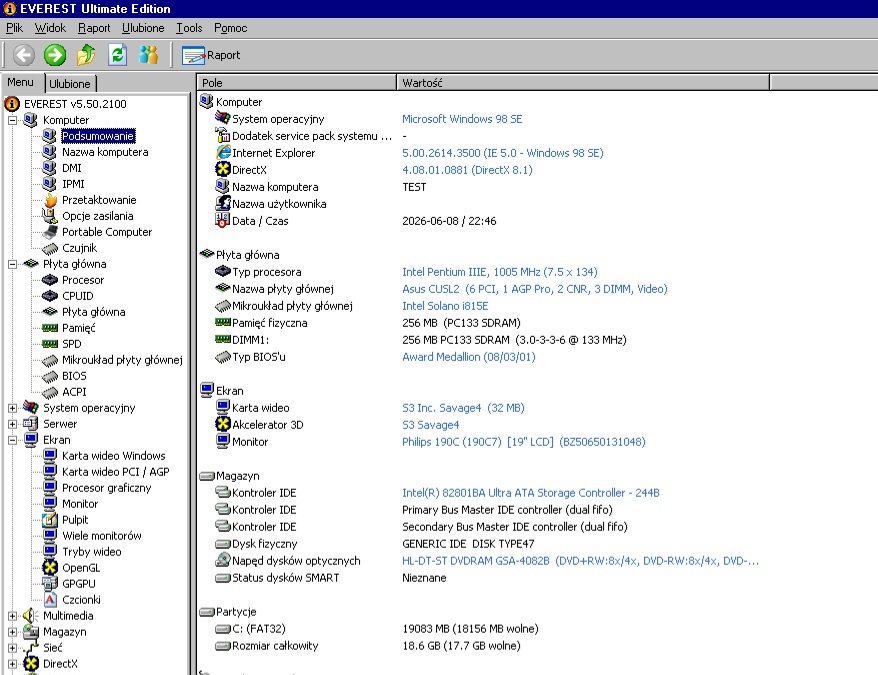The width and height of the screenshot is (878, 675).
Task: Select the GPGPU icon in tree
Action: pos(50,584)
